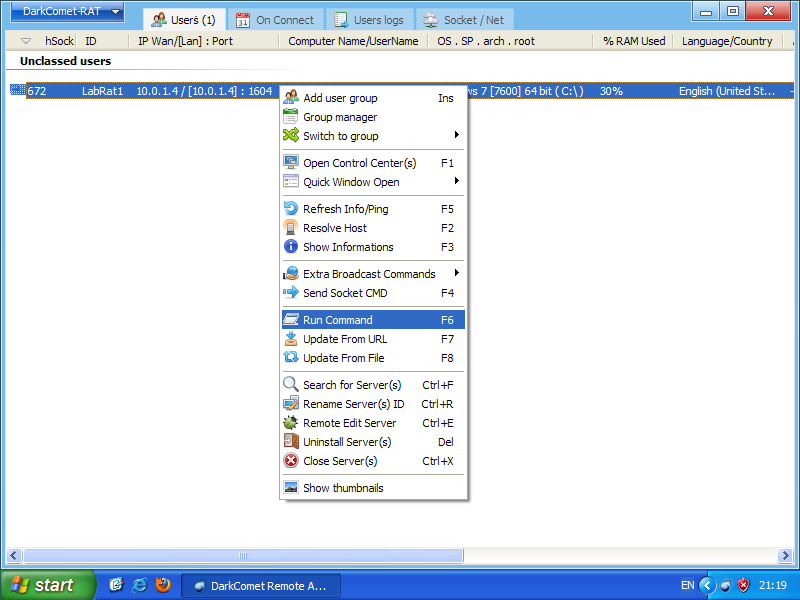Screen dimensions: 800x600
Task: Click the Rename Server(s) ID icon
Action: click(x=291, y=404)
